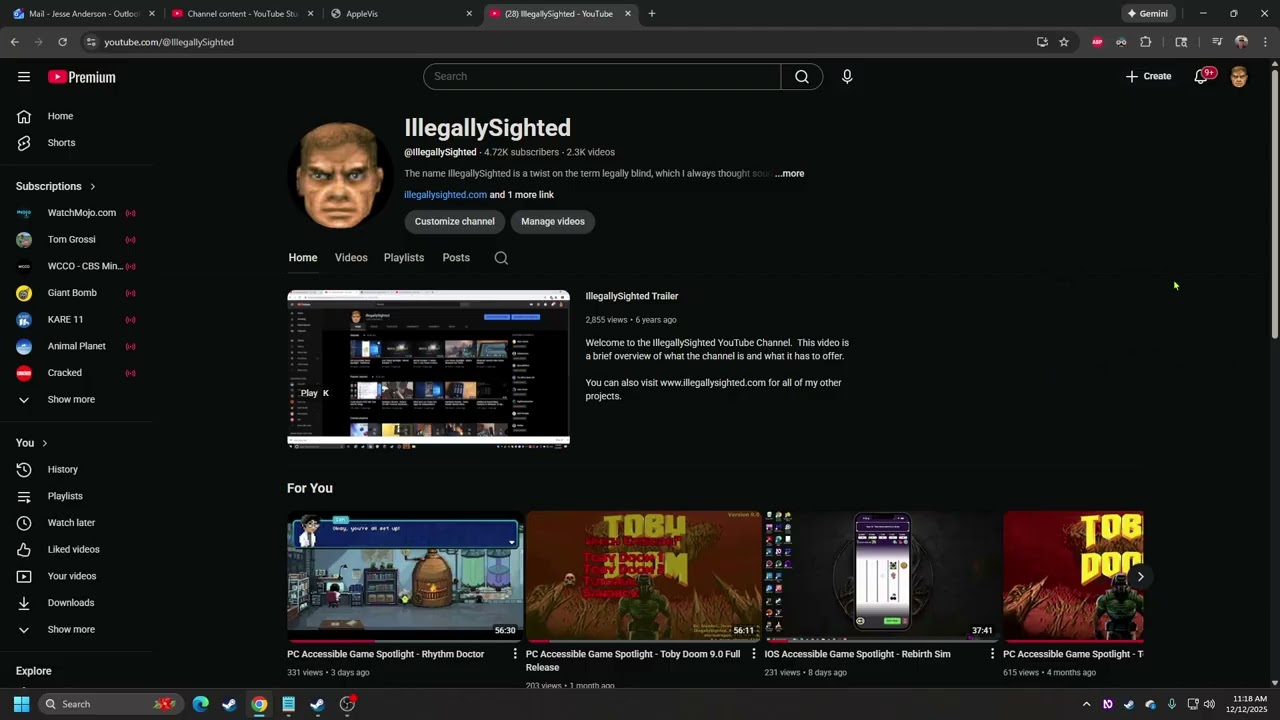Open the Chrome extensions puzzle icon
Image resolution: width=1280 pixels, height=720 pixels.
[1146, 42]
